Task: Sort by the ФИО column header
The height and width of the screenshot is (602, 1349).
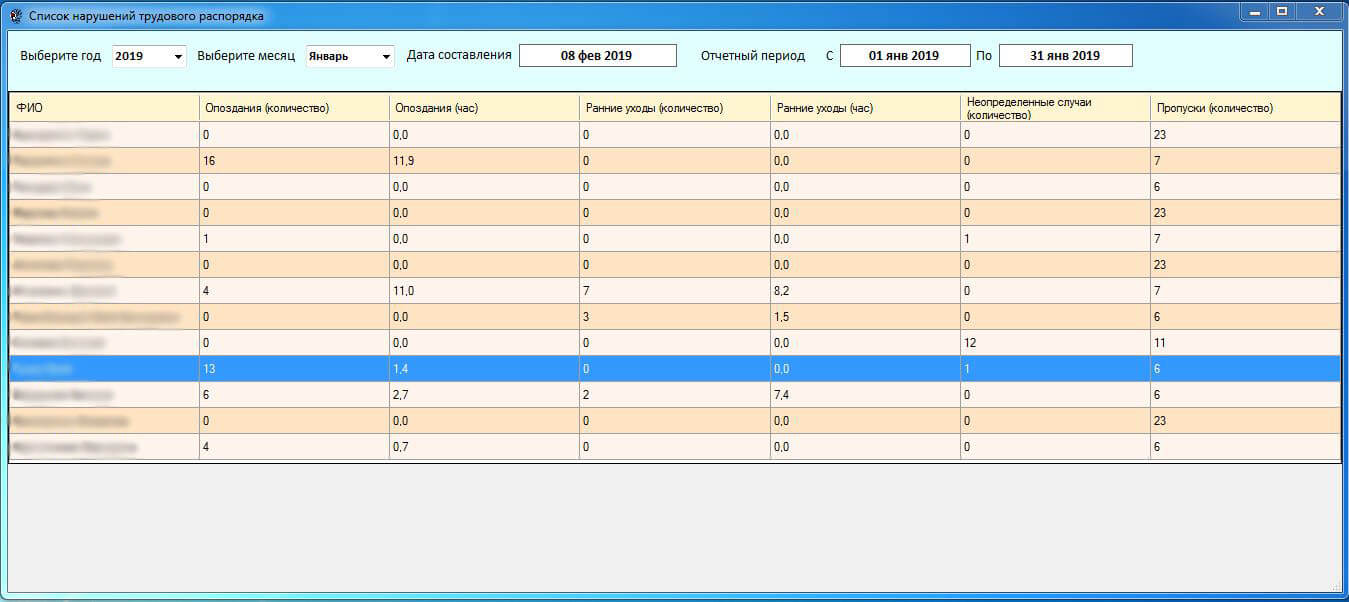Action: tap(104, 108)
